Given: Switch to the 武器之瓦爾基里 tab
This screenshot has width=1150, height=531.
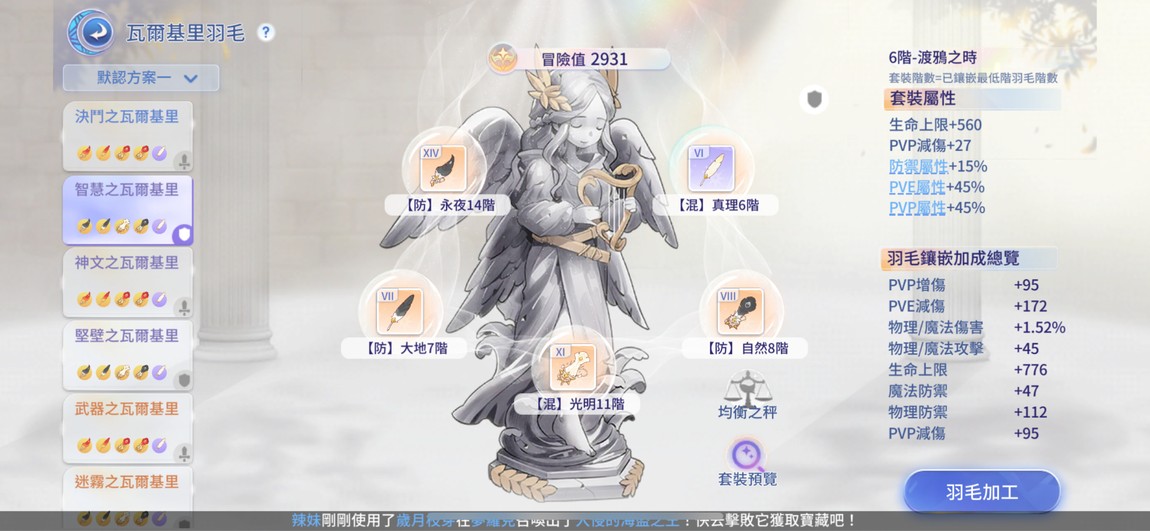Looking at the screenshot, I should tap(126, 409).
